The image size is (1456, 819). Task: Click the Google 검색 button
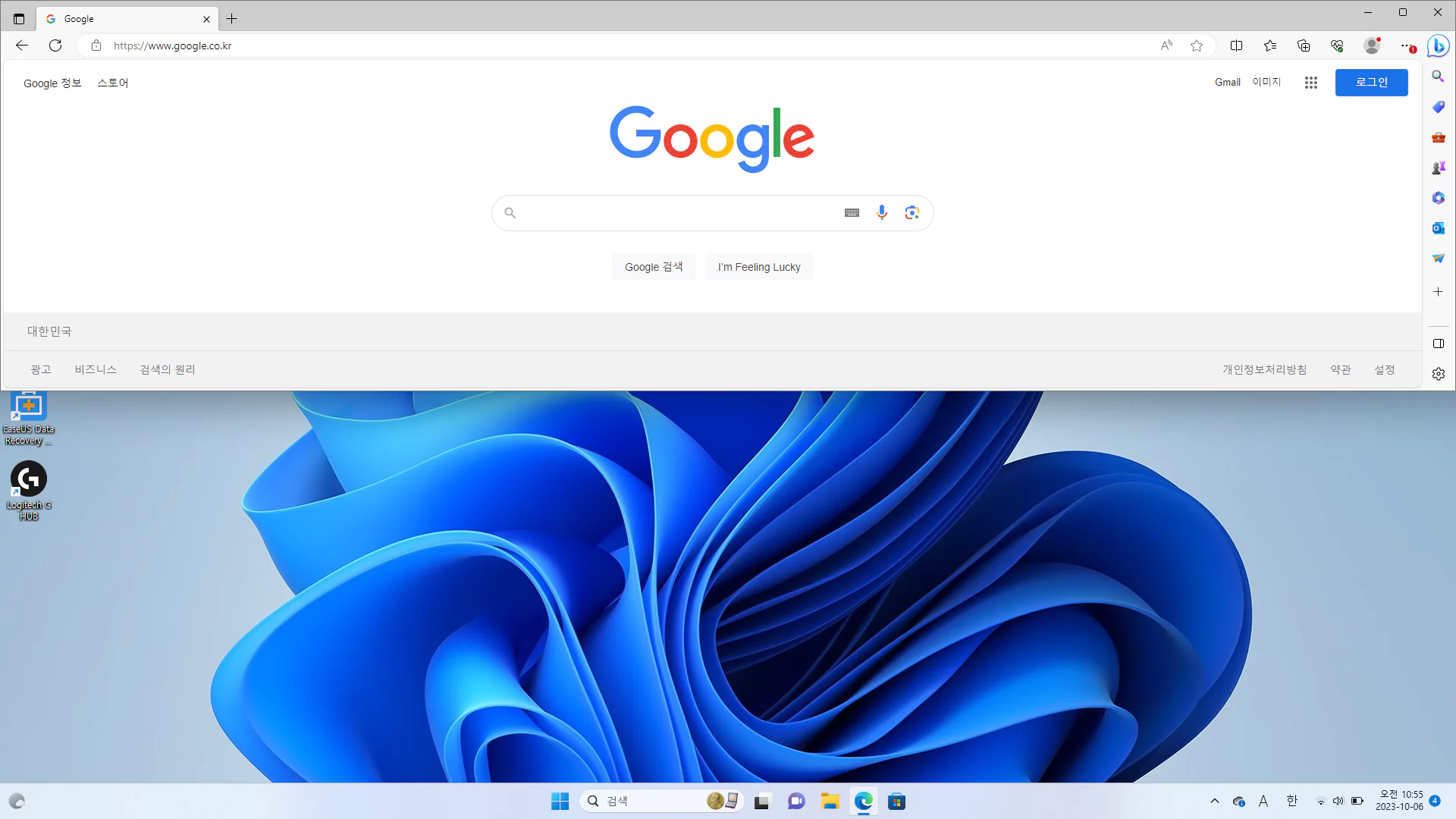point(654,267)
